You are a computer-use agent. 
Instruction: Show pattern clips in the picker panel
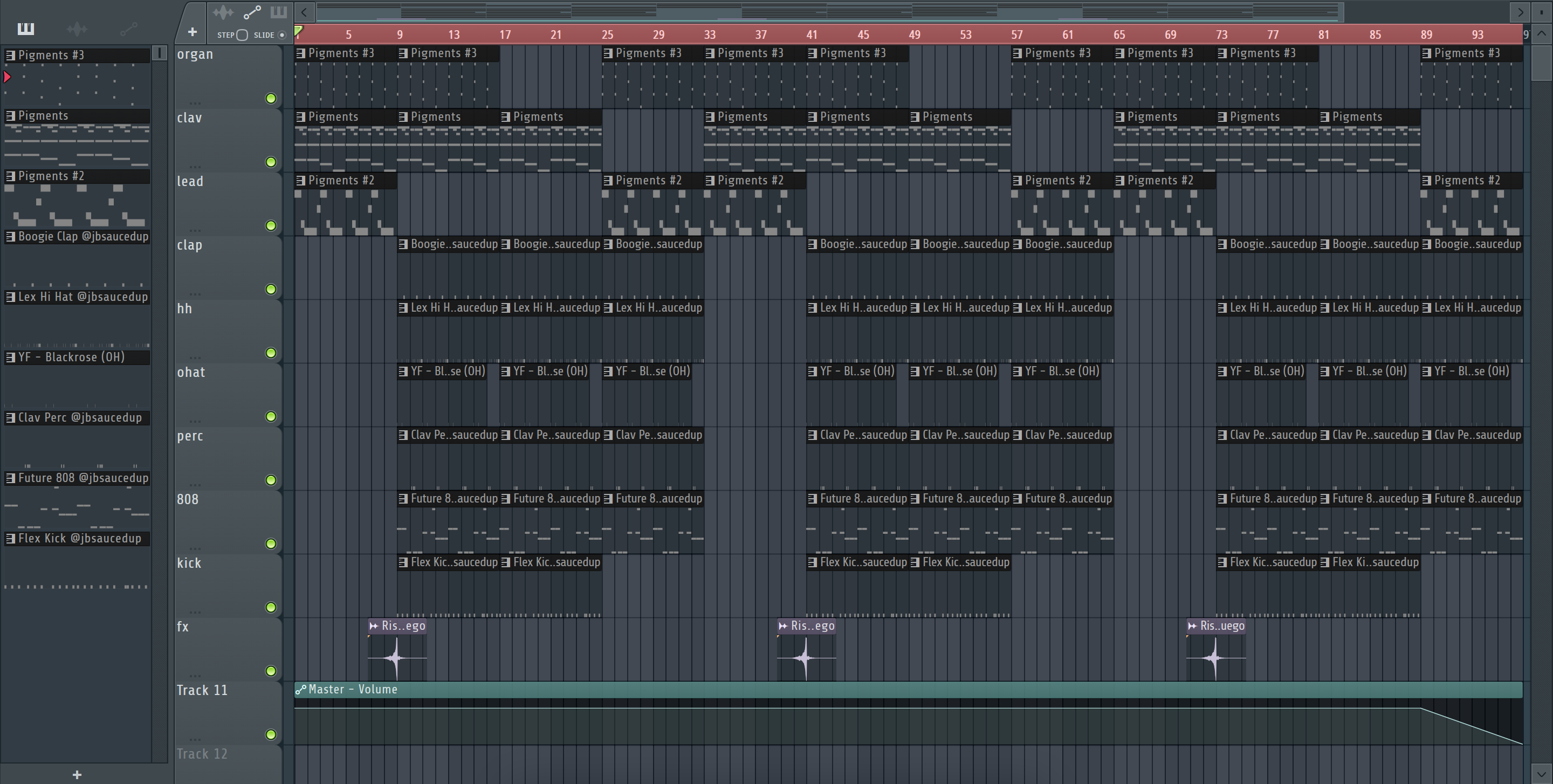26,29
